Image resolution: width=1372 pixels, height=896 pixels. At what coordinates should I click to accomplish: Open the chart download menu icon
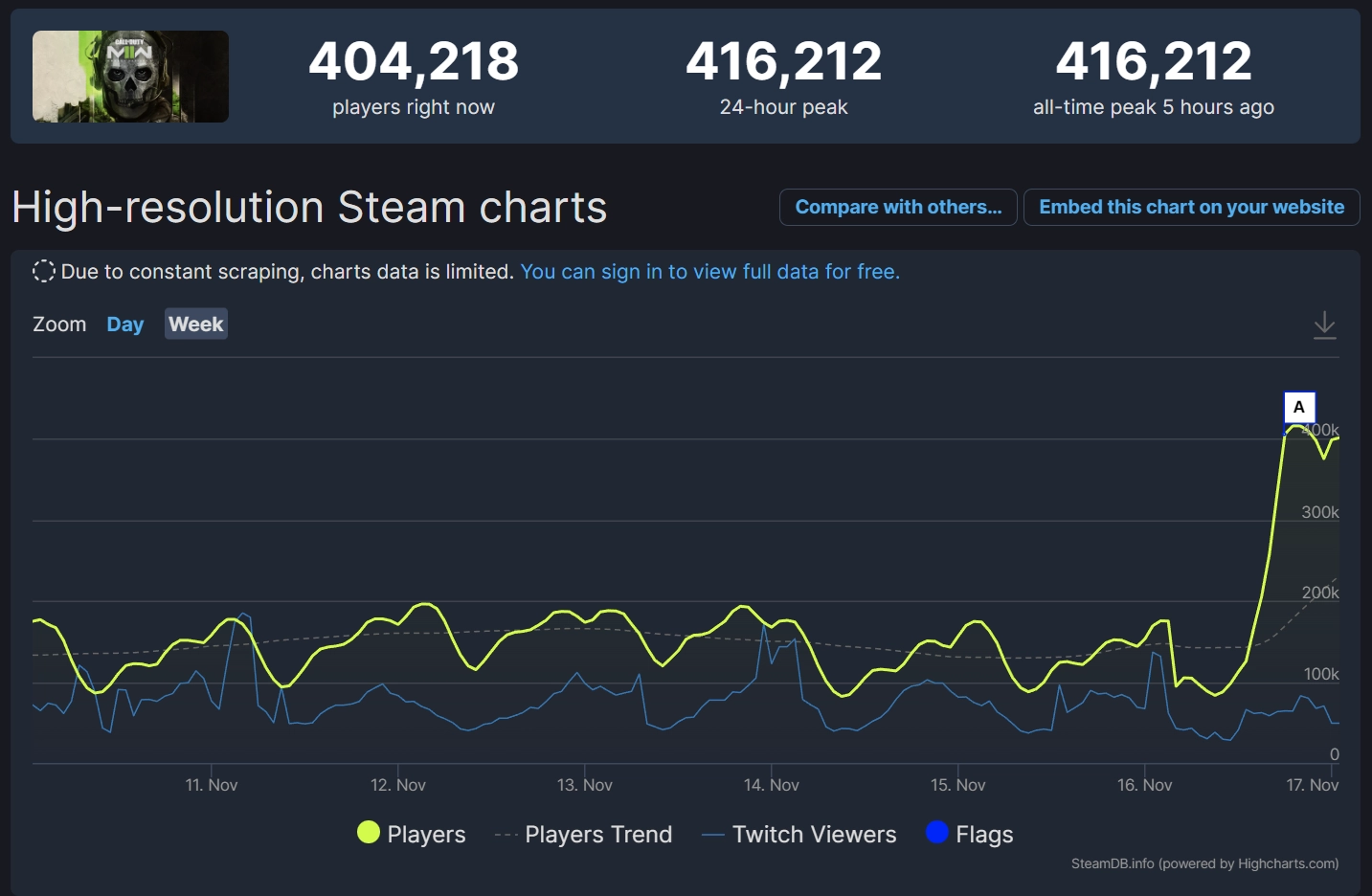tap(1324, 325)
